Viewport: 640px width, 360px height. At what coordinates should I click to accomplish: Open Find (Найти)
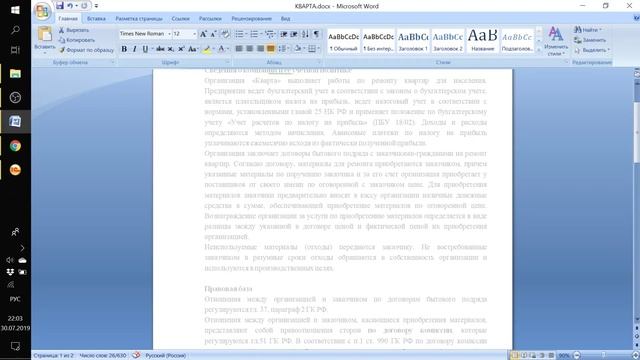point(588,30)
